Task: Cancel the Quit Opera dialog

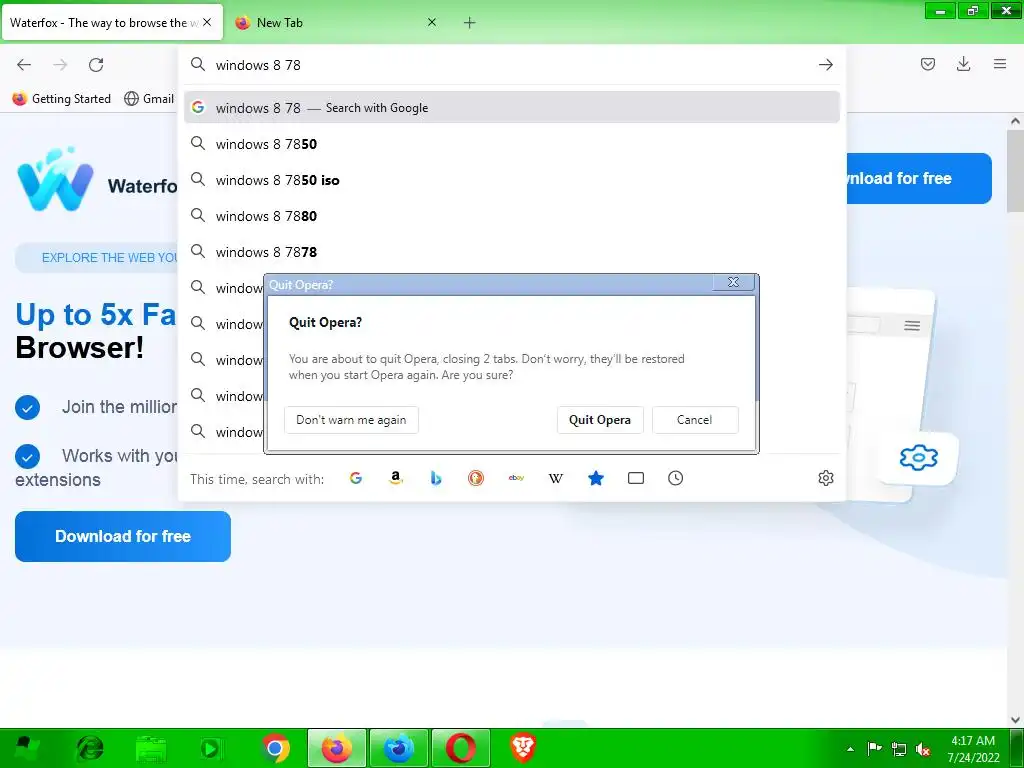Action: 695,420
